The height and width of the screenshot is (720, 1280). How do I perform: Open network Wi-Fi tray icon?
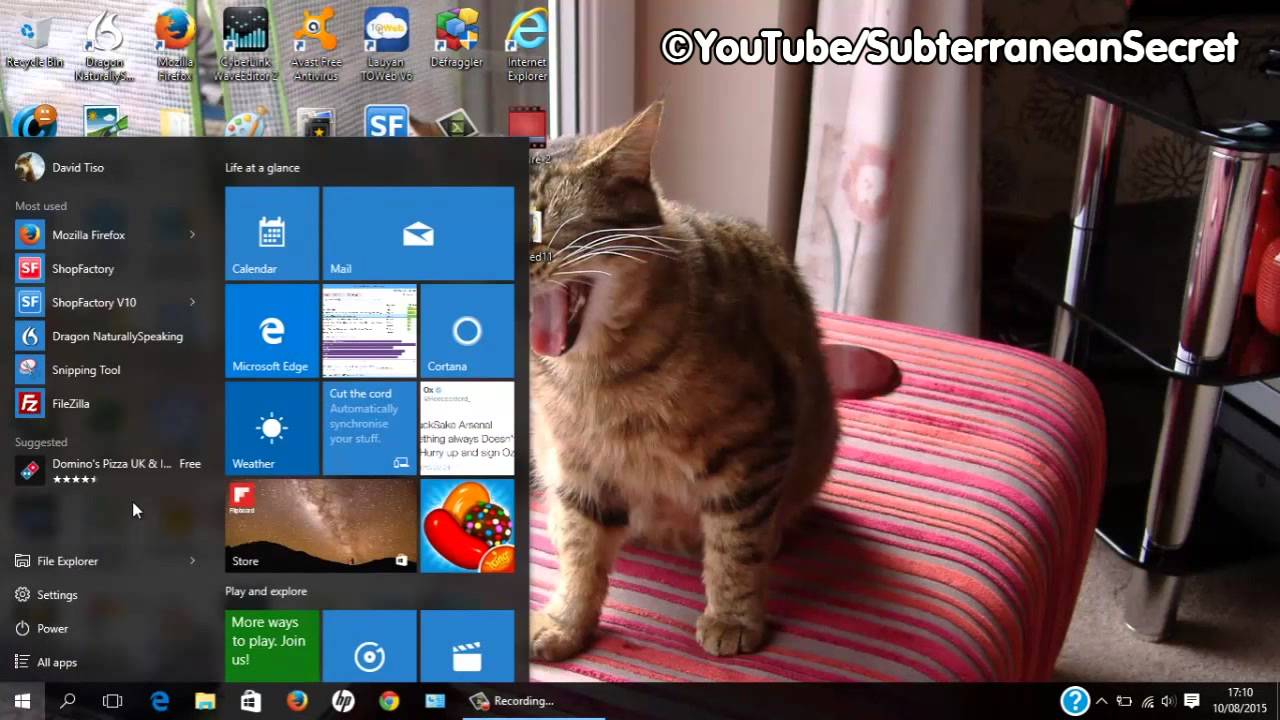click(1147, 701)
